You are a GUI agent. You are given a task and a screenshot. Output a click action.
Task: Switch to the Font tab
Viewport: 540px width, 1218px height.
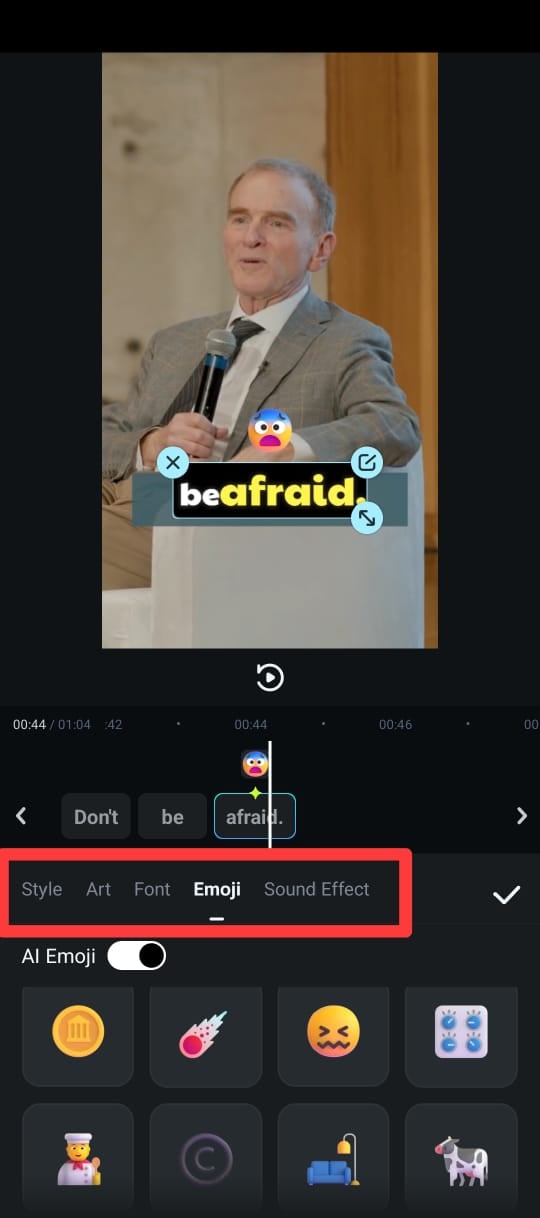pyautogui.click(x=152, y=889)
